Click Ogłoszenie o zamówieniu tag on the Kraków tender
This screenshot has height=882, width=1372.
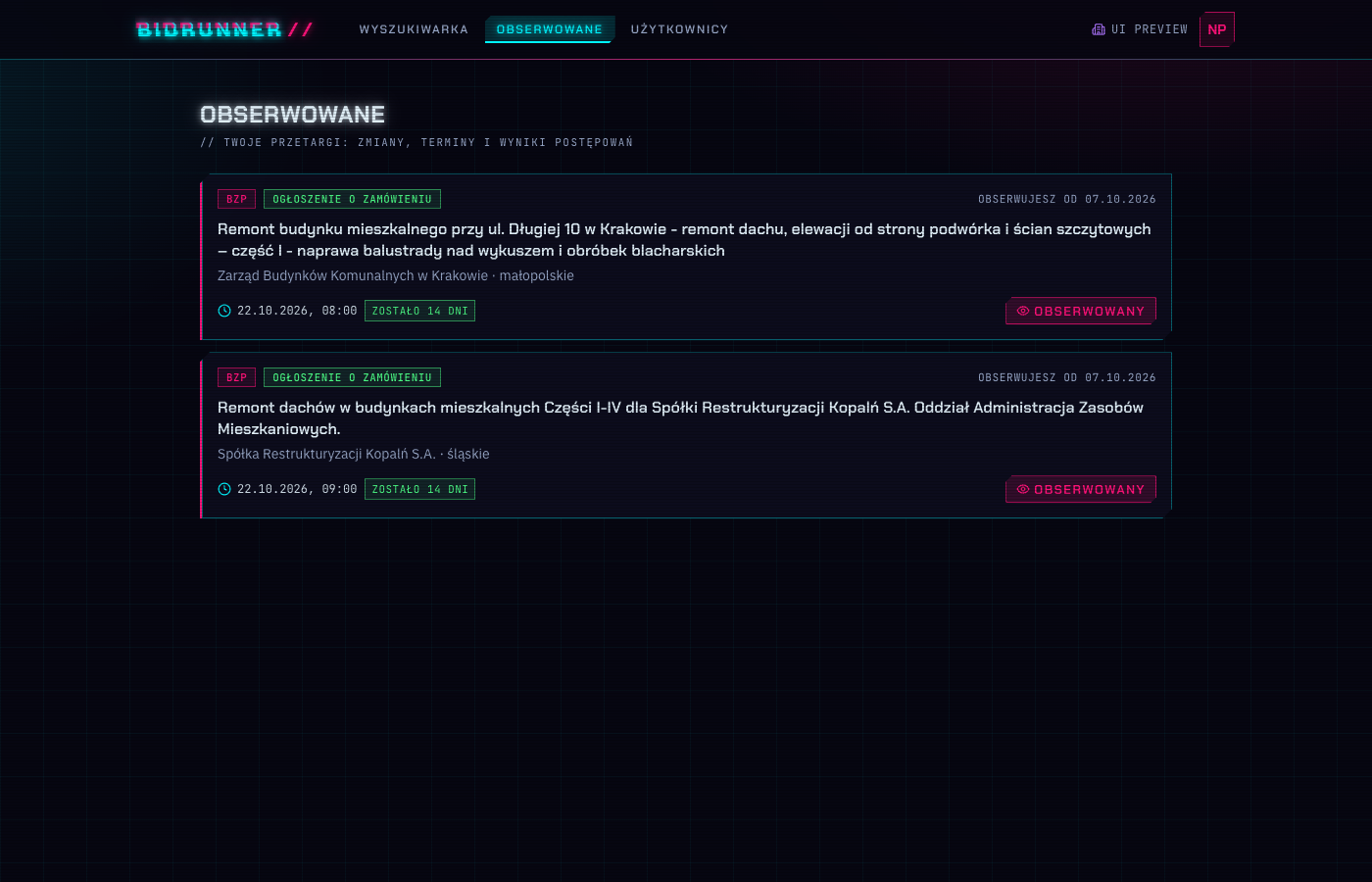(x=352, y=199)
